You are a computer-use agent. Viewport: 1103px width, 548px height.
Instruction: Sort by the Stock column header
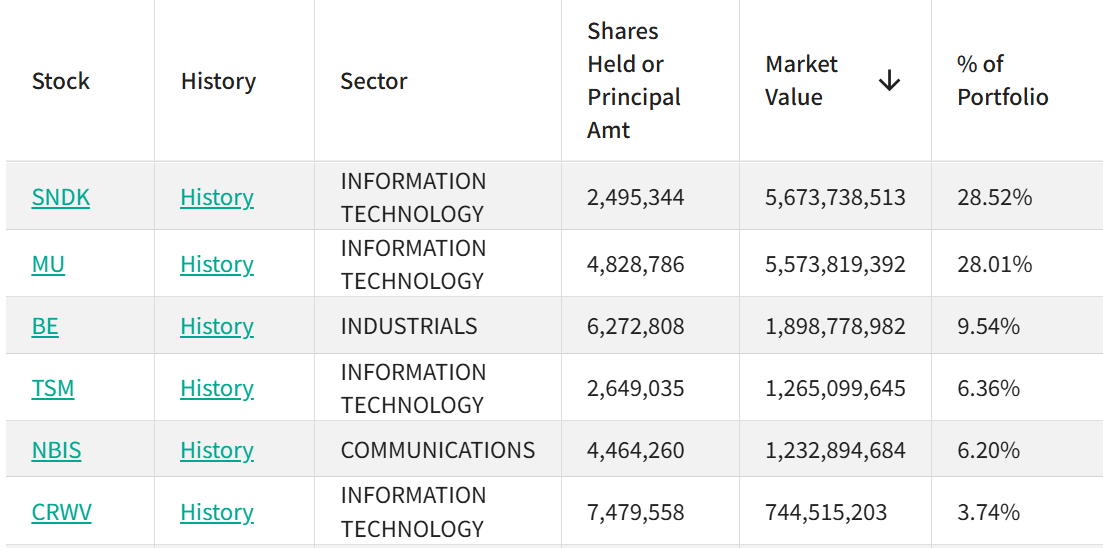pyautogui.click(x=61, y=81)
